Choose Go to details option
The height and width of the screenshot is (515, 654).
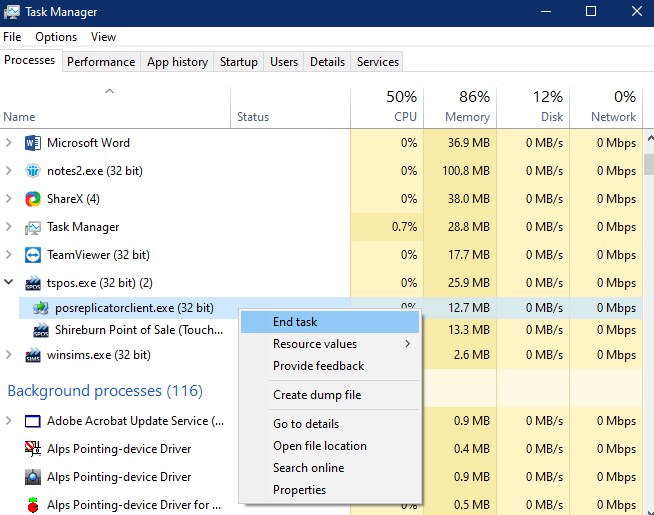coord(330,424)
